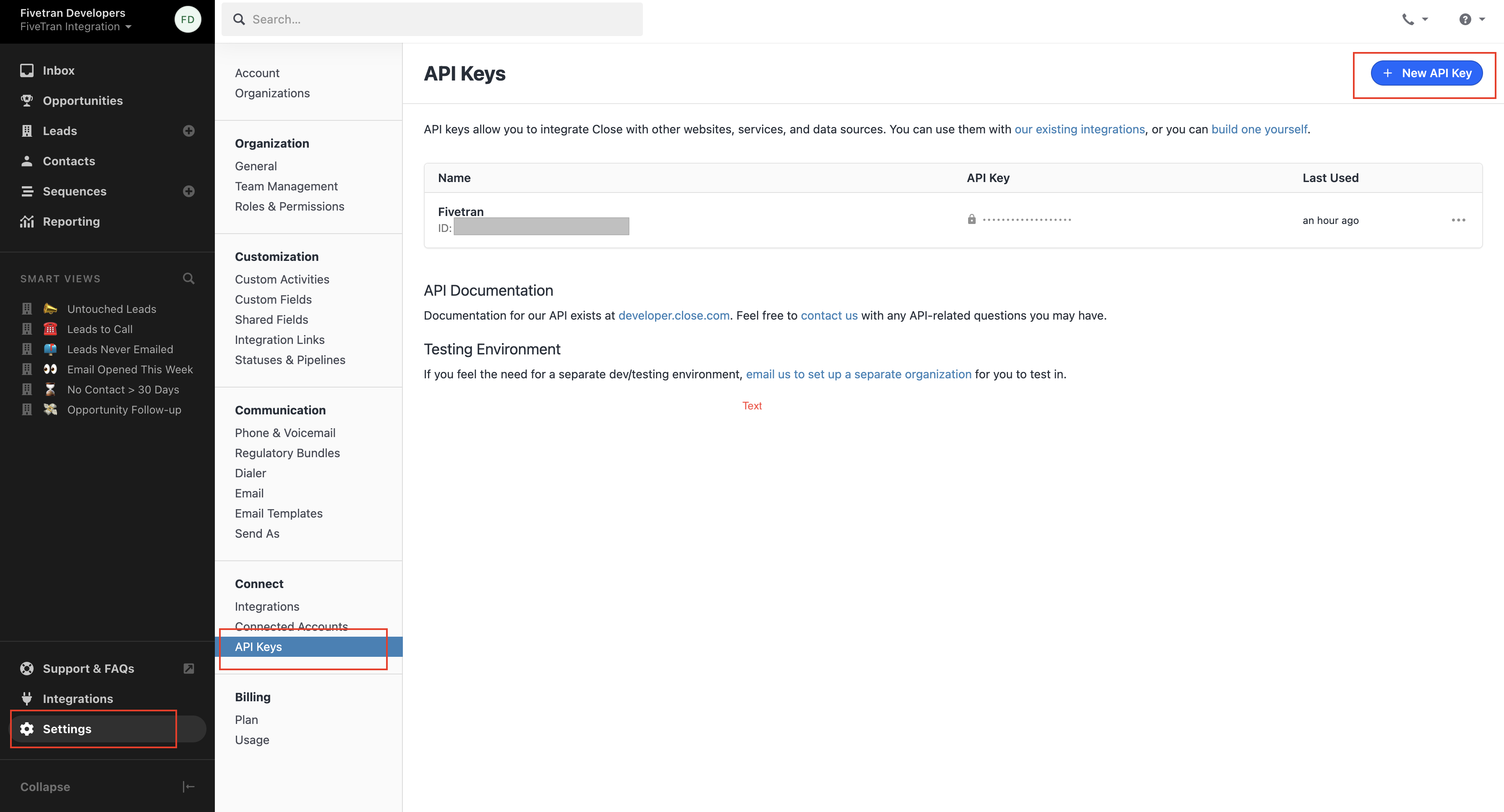
Task: Open Dialer settings
Action: 251,473
